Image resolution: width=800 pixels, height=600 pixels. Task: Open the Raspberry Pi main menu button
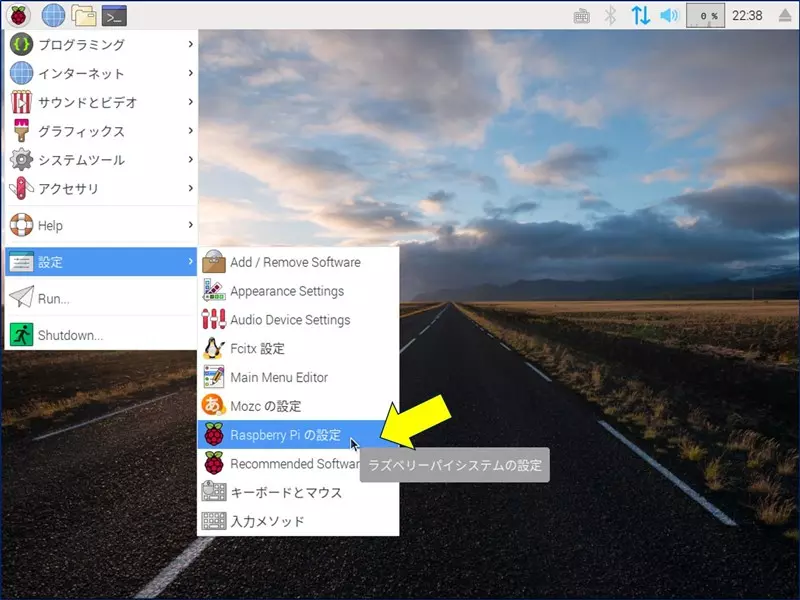pos(18,15)
